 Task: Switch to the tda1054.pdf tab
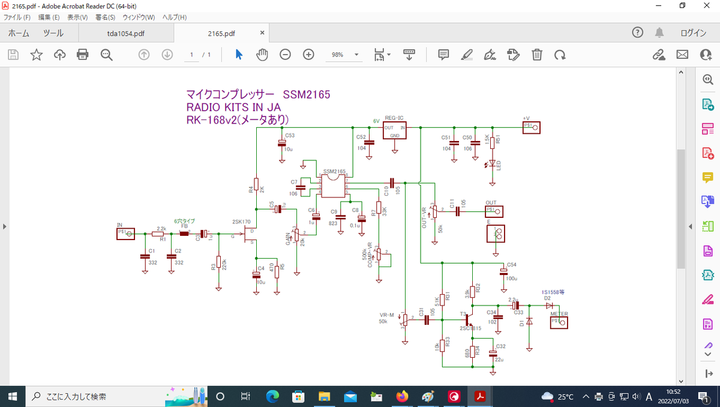tap(126, 33)
